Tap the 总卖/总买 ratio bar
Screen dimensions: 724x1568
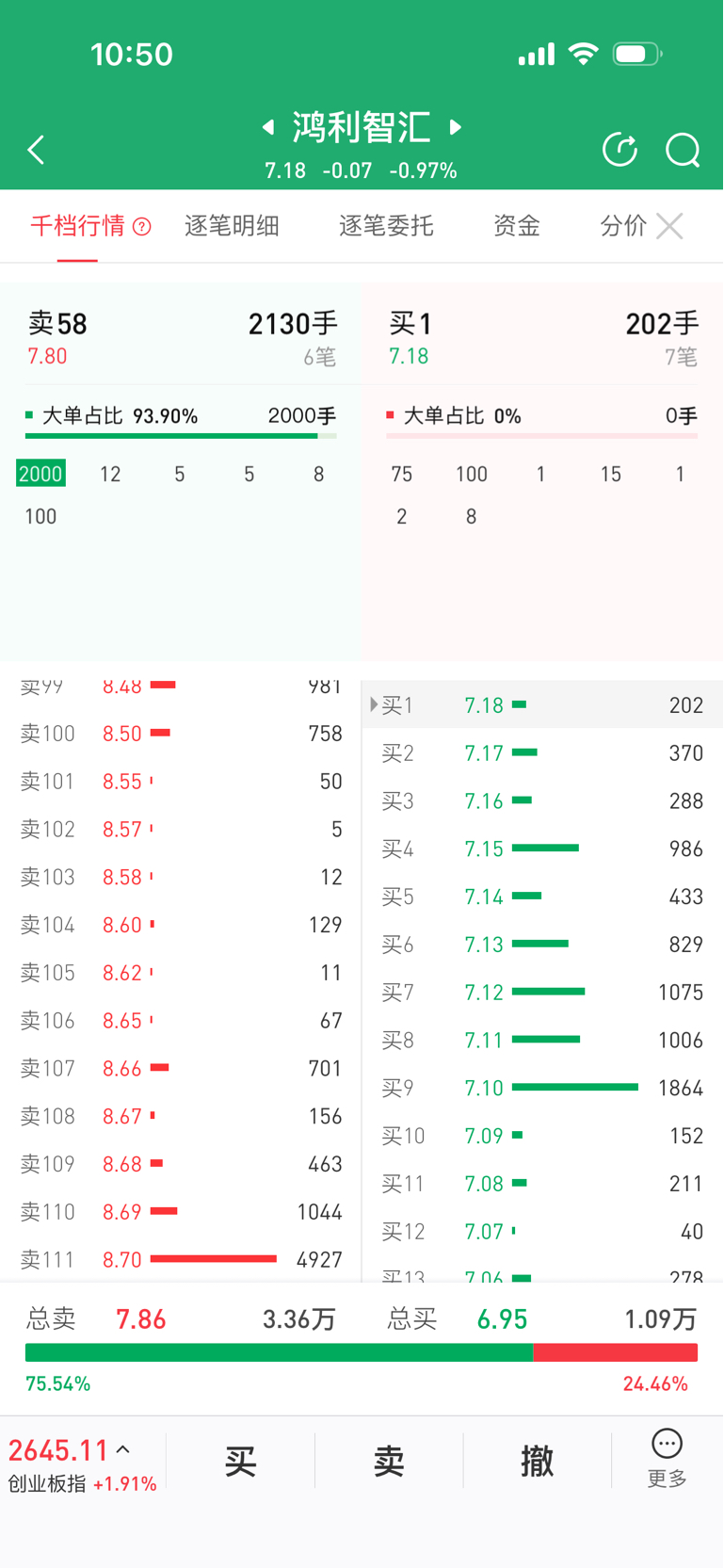362,1352
